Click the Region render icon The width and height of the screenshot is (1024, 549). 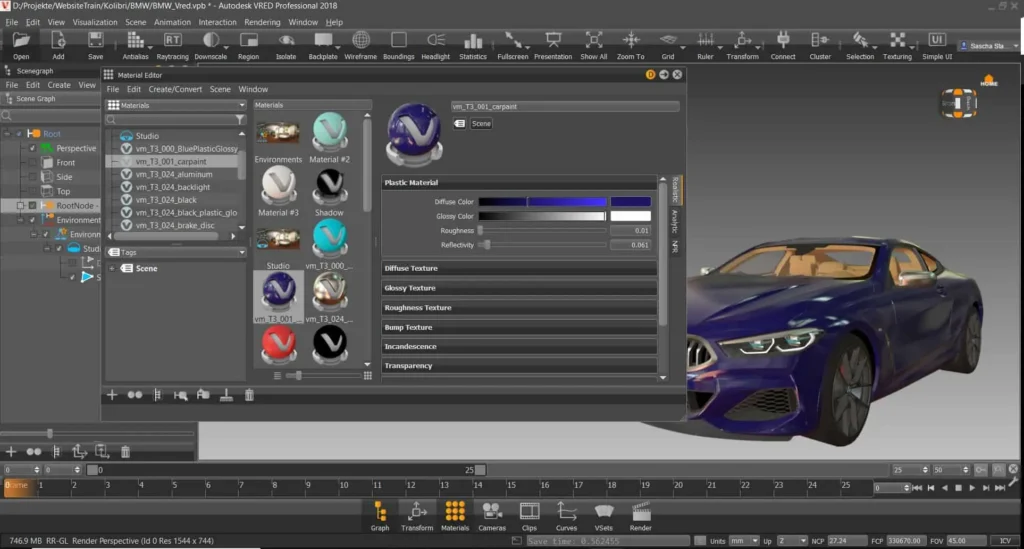click(248, 40)
